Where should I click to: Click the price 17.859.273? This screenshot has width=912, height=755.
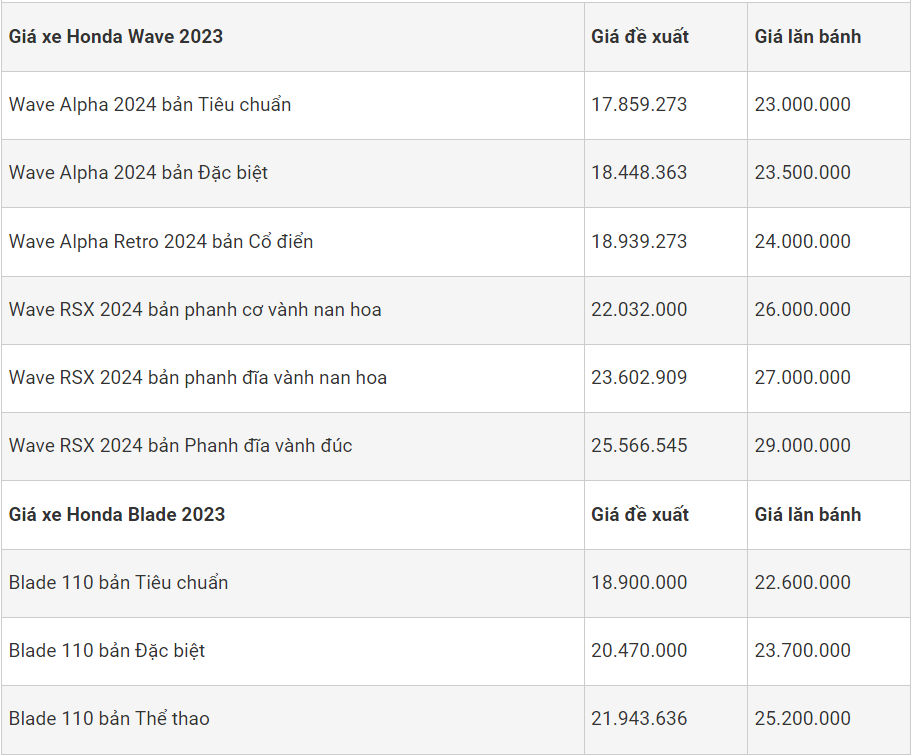click(x=639, y=105)
